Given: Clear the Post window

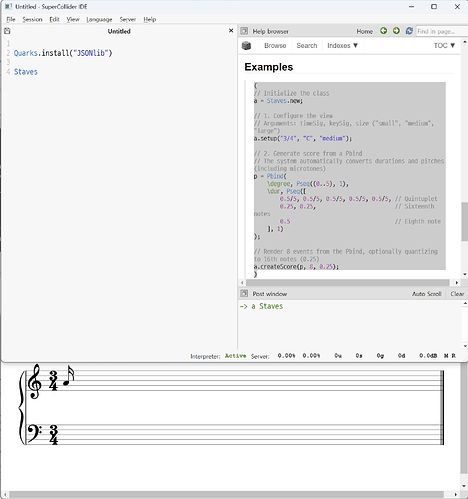Looking at the screenshot, I should pyautogui.click(x=457, y=294).
